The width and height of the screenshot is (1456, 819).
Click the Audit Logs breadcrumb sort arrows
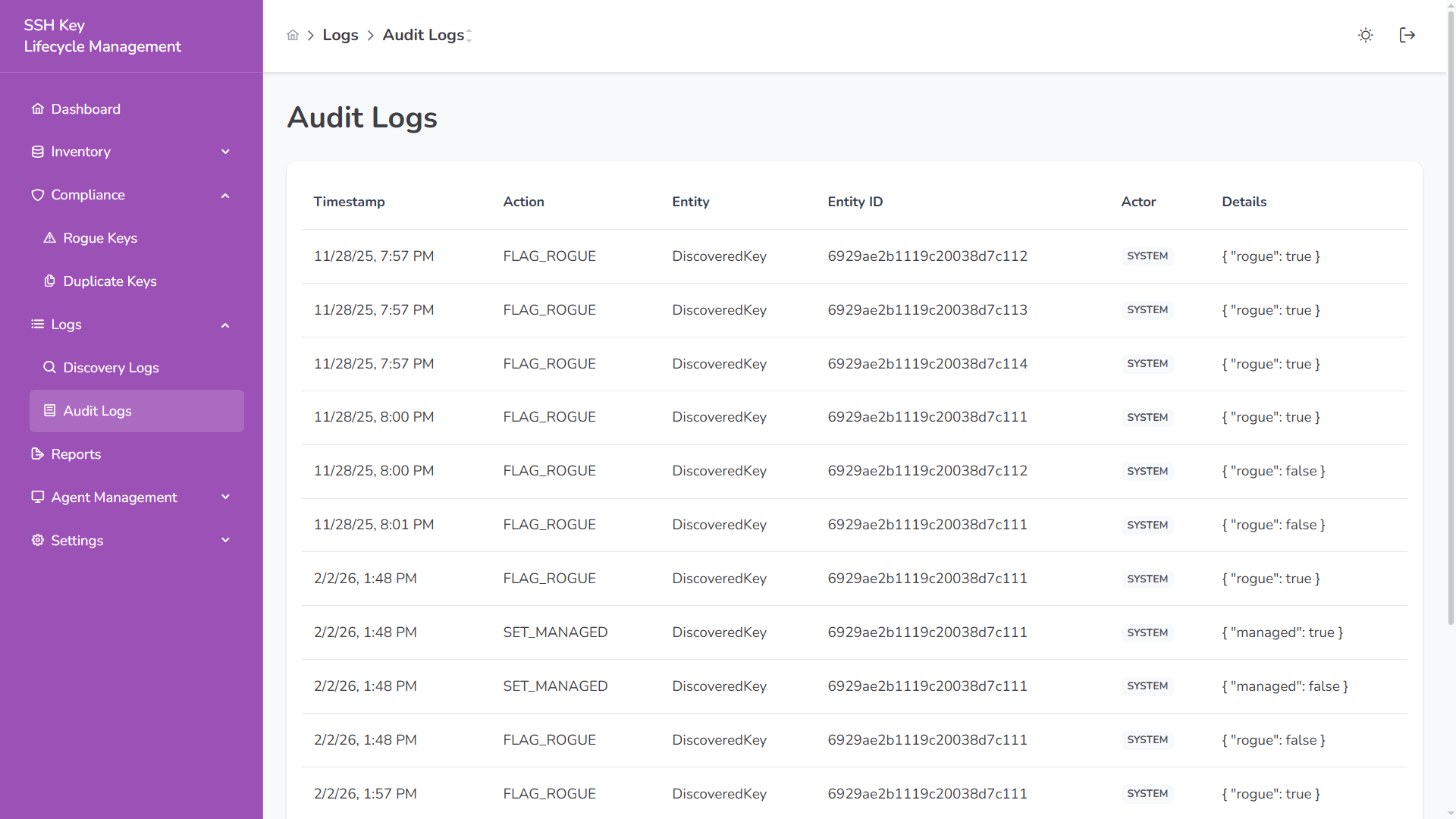(x=470, y=35)
